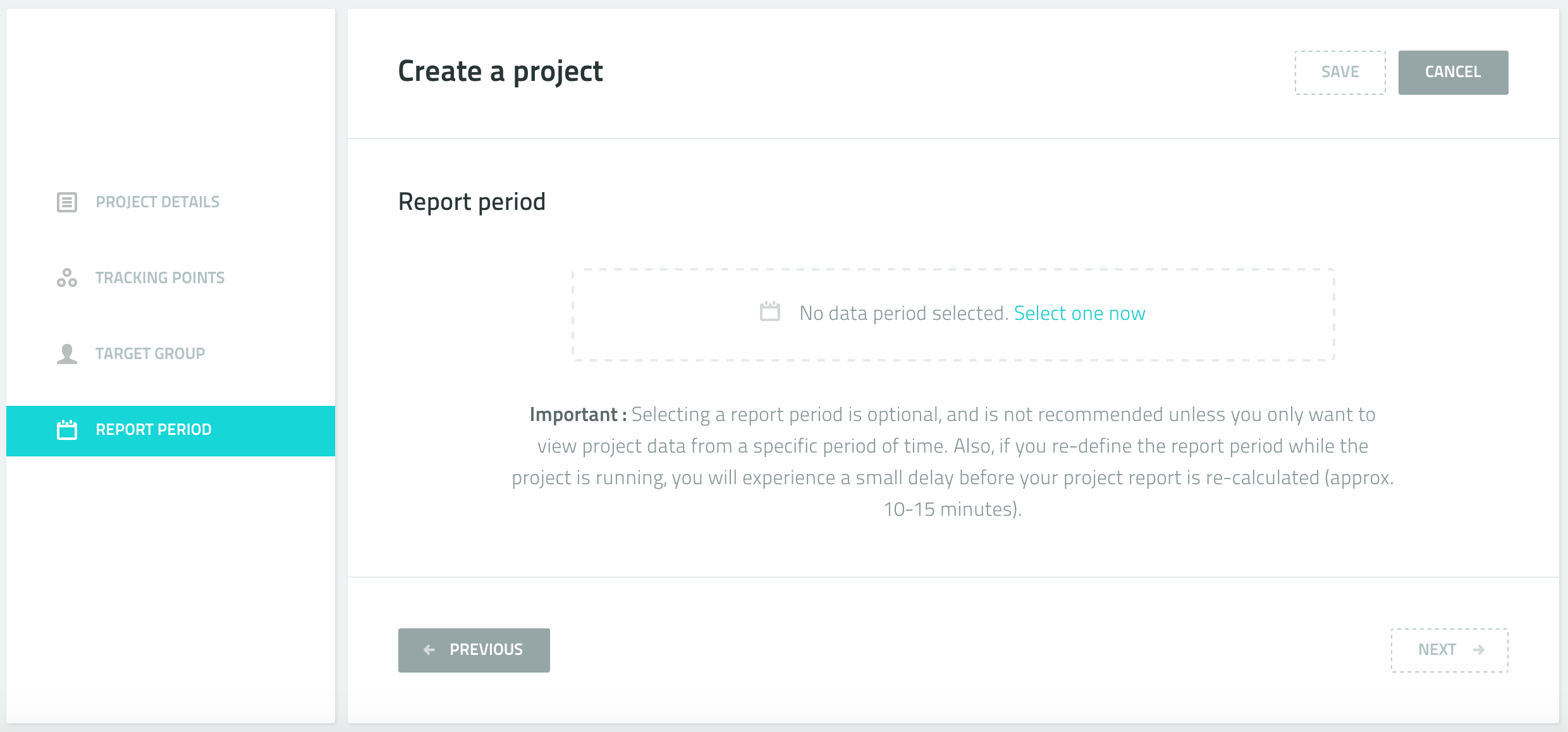Click the Important notice paragraph
This screenshot has width=1568, height=732.
pyautogui.click(x=953, y=461)
